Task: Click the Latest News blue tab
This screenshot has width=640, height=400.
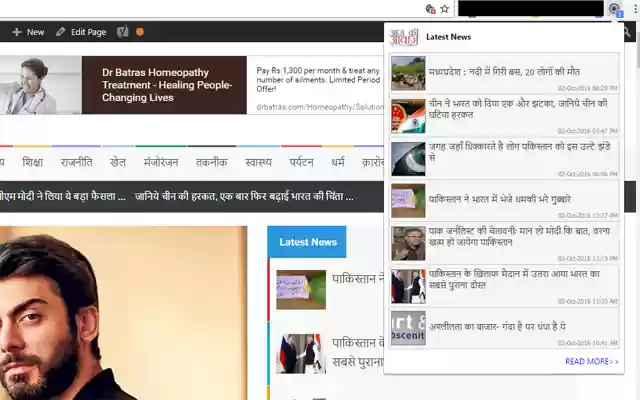Action: tap(307, 242)
